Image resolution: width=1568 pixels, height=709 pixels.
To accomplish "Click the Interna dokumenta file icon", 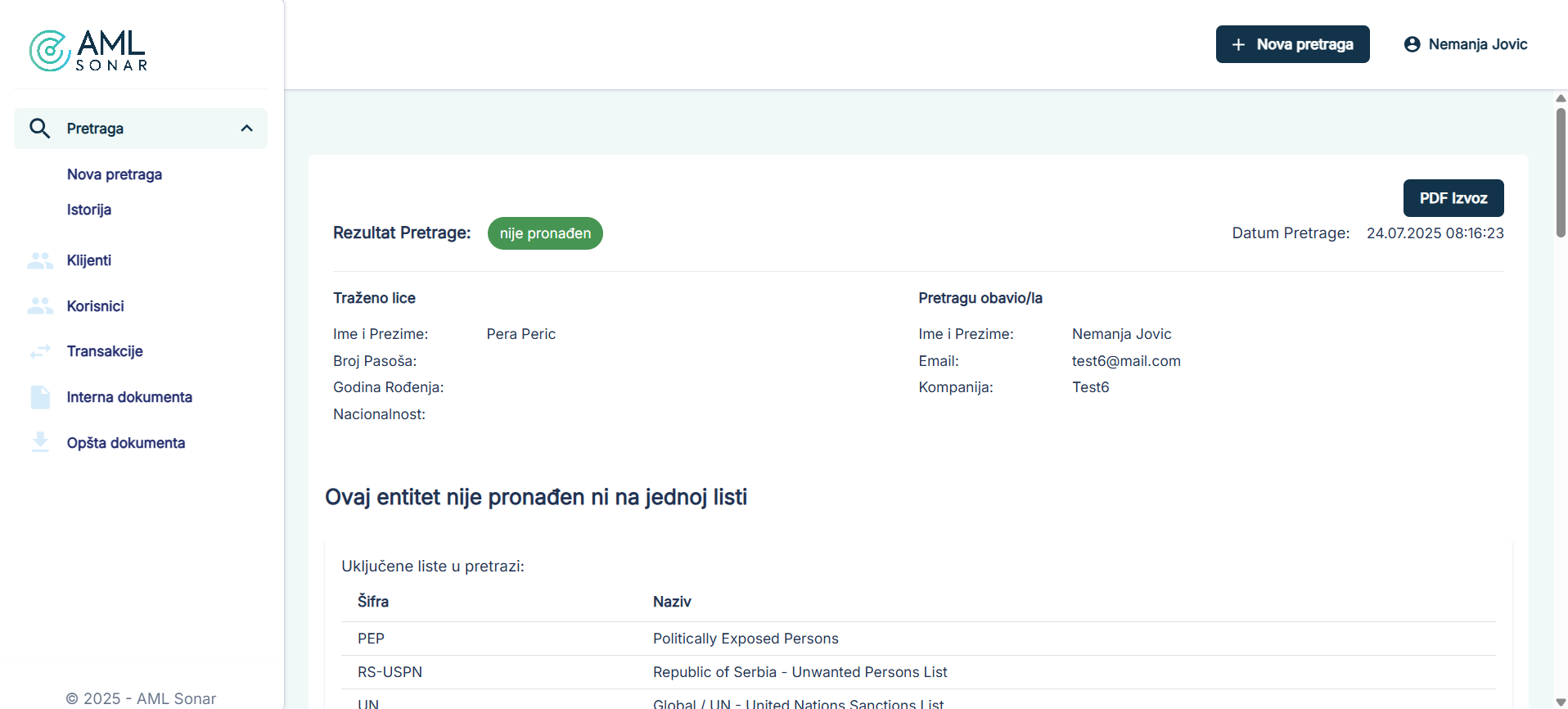I will (x=39, y=397).
